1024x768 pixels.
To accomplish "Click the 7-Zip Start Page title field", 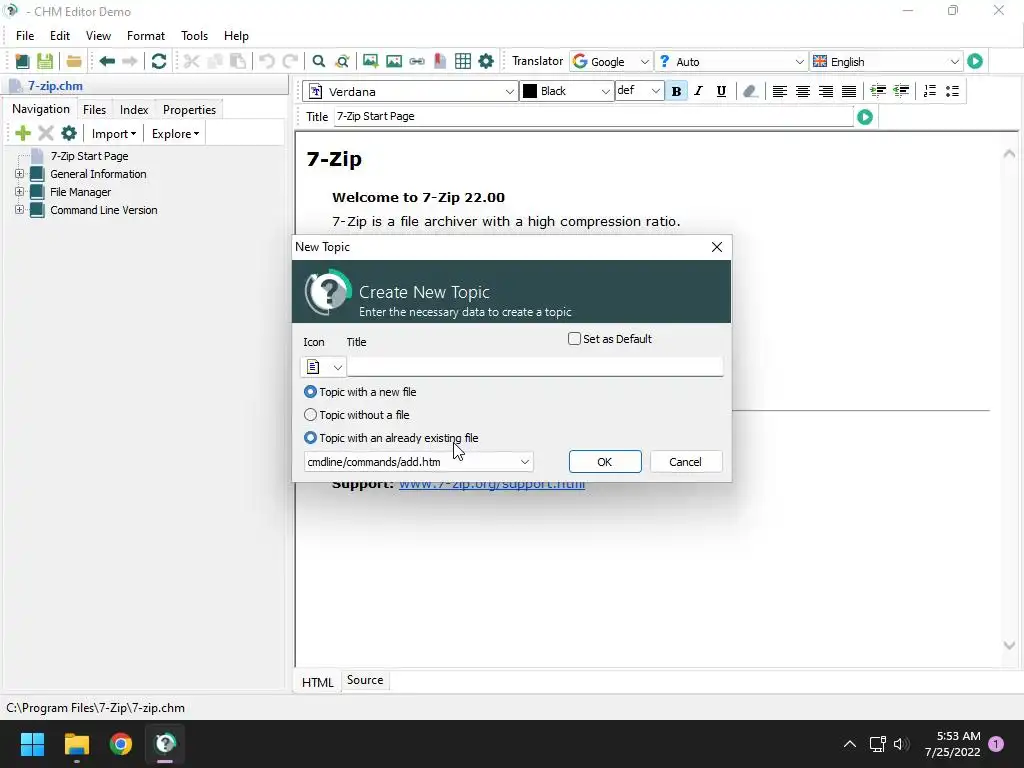I will coord(593,117).
